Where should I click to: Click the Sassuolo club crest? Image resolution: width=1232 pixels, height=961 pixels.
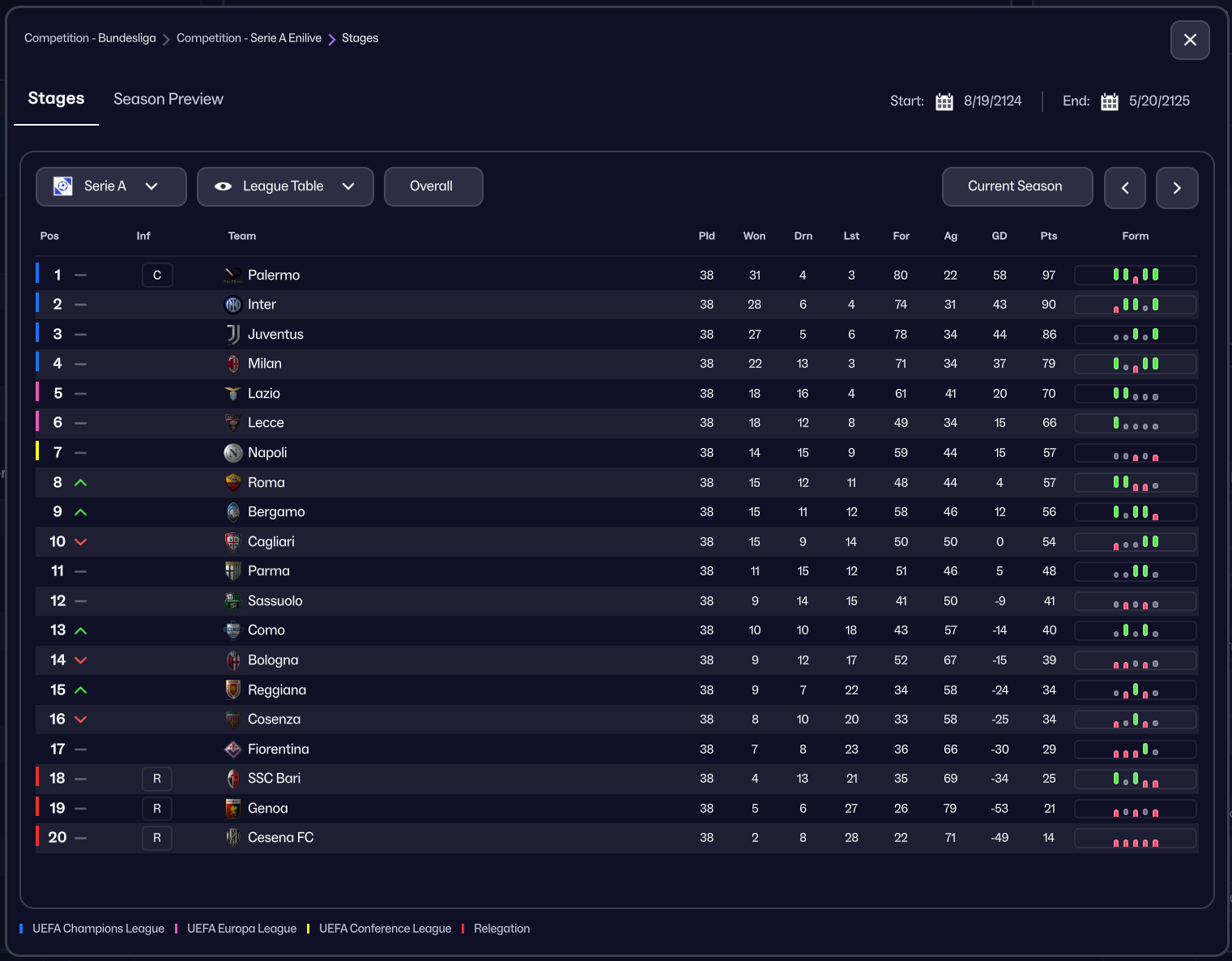click(233, 601)
